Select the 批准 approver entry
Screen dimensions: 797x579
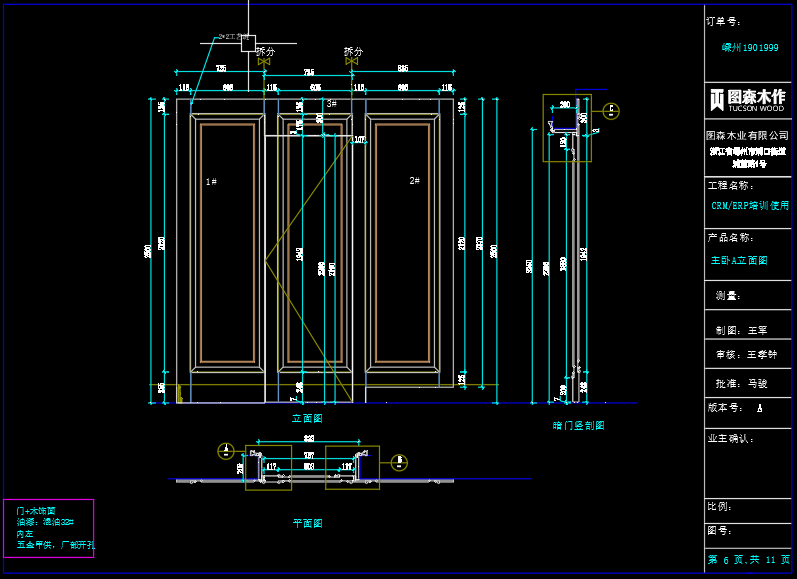742,384
